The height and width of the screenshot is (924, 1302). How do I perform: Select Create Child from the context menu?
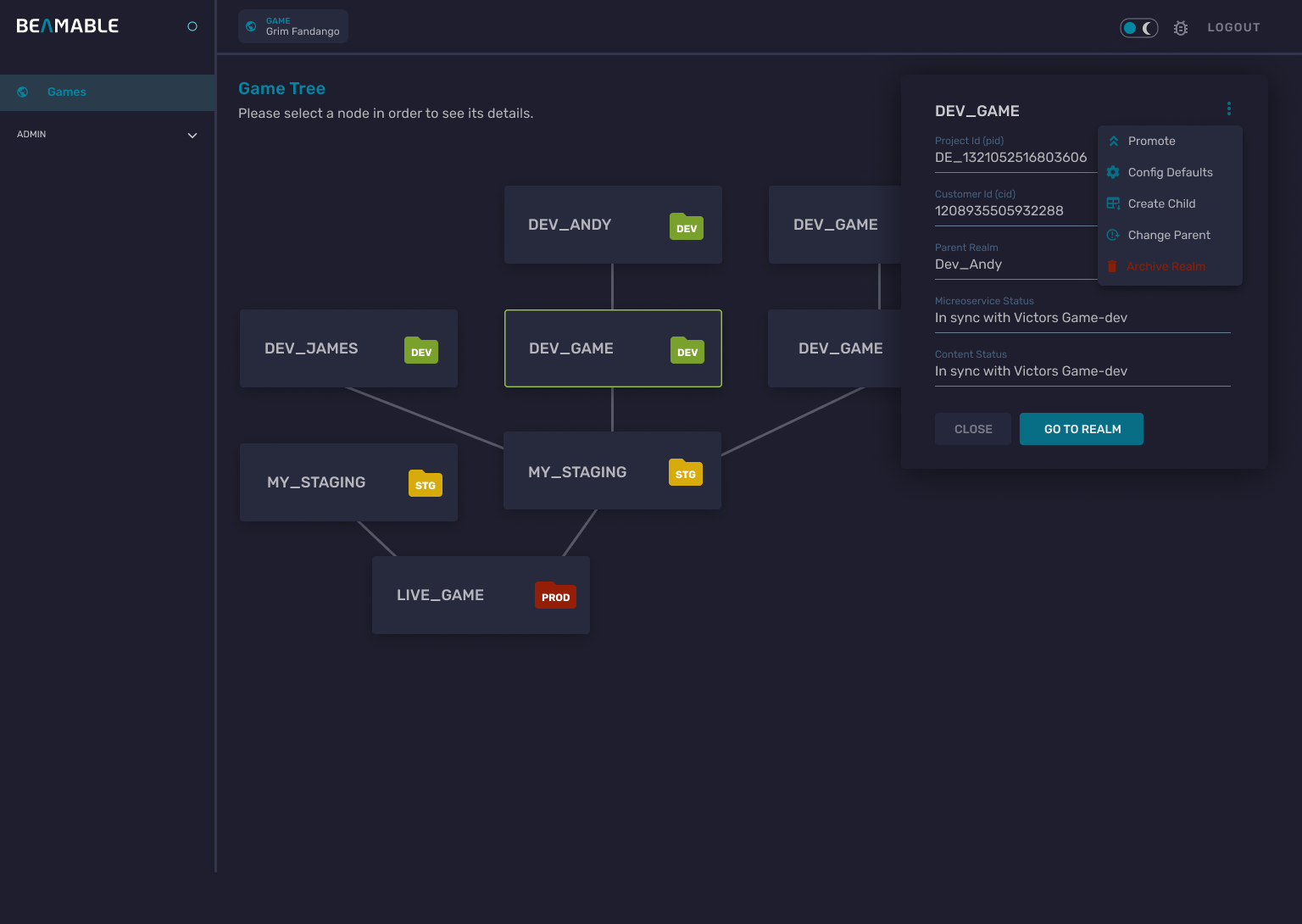pyautogui.click(x=1161, y=203)
